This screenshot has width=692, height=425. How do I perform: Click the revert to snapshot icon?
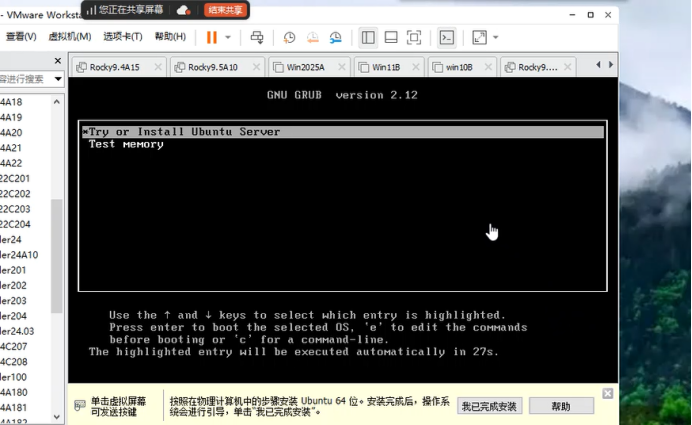click(312, 37)
